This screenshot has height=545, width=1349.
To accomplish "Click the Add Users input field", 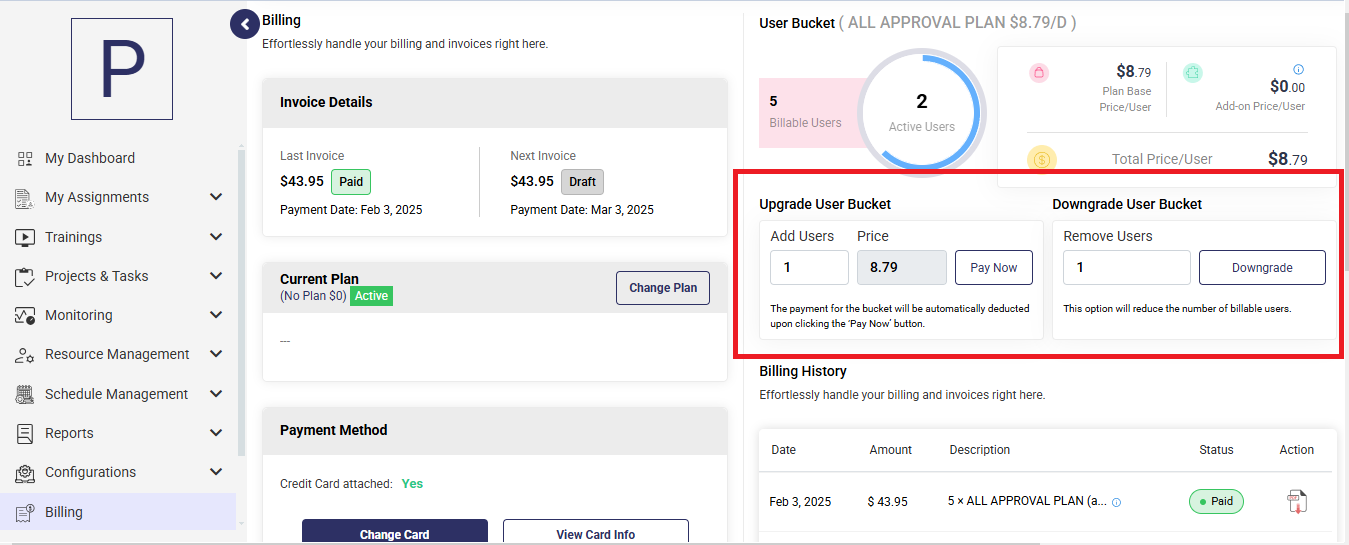I will pyautogui.click(x=809, y=268).
